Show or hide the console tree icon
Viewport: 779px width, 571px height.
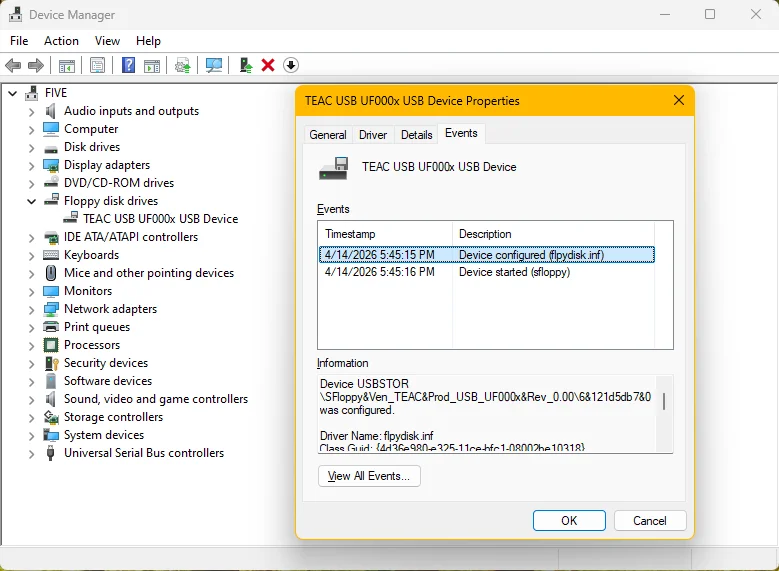pyautogui.click(x=67, y=65)
